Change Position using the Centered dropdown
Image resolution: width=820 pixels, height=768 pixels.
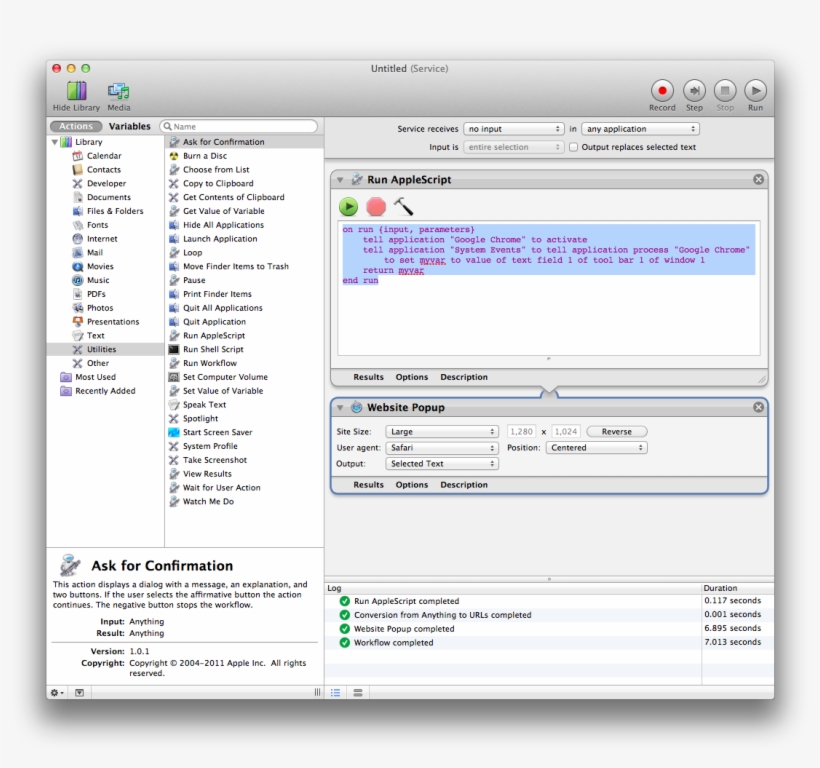596,447
